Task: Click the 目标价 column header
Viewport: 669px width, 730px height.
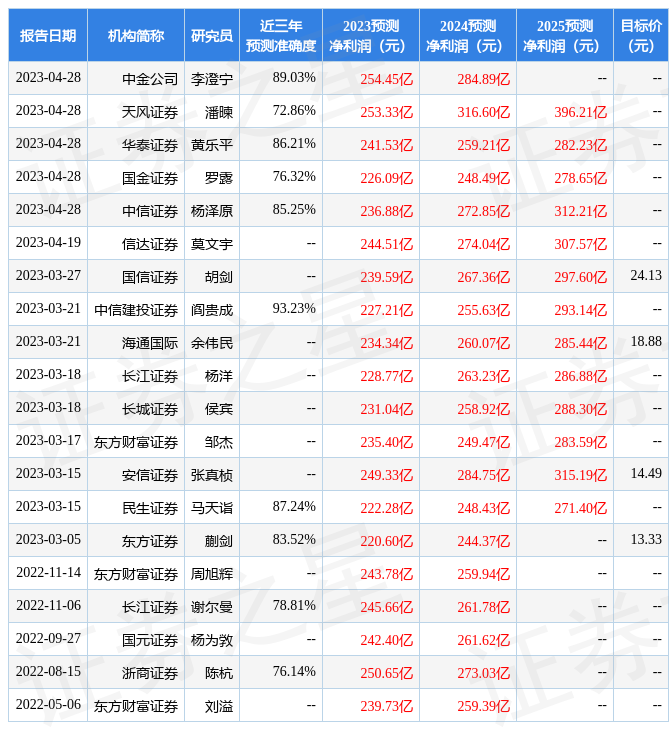Action: 641,35
